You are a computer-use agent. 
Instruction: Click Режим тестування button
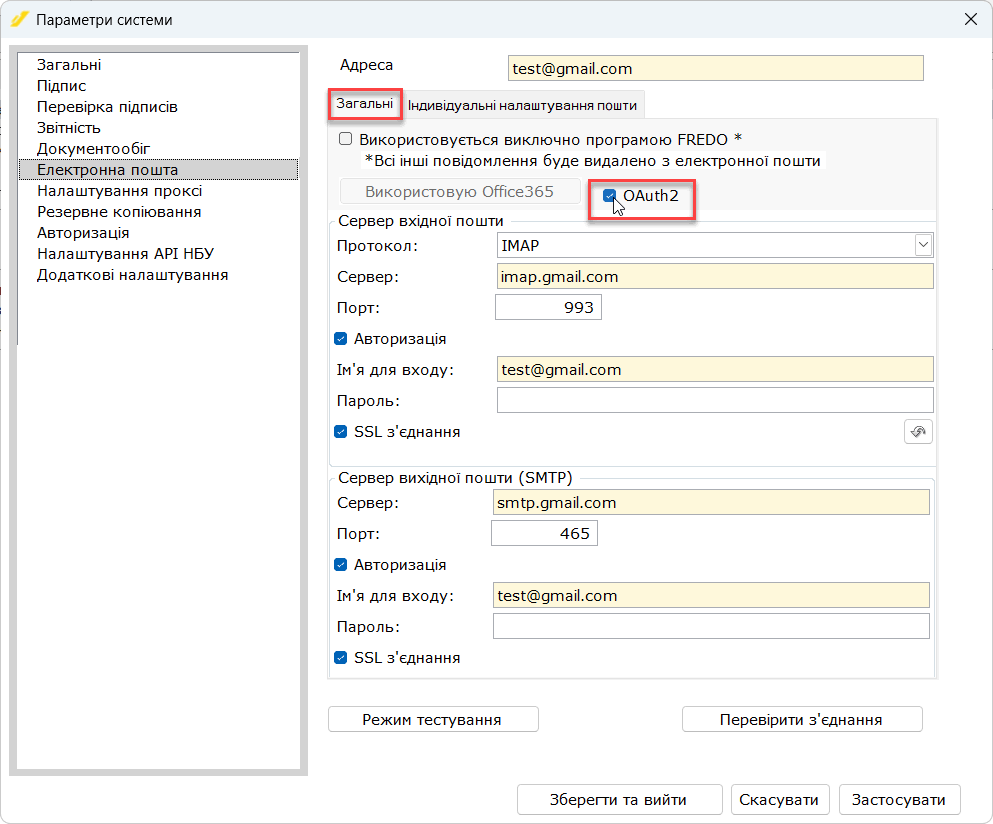pos(433,719)
